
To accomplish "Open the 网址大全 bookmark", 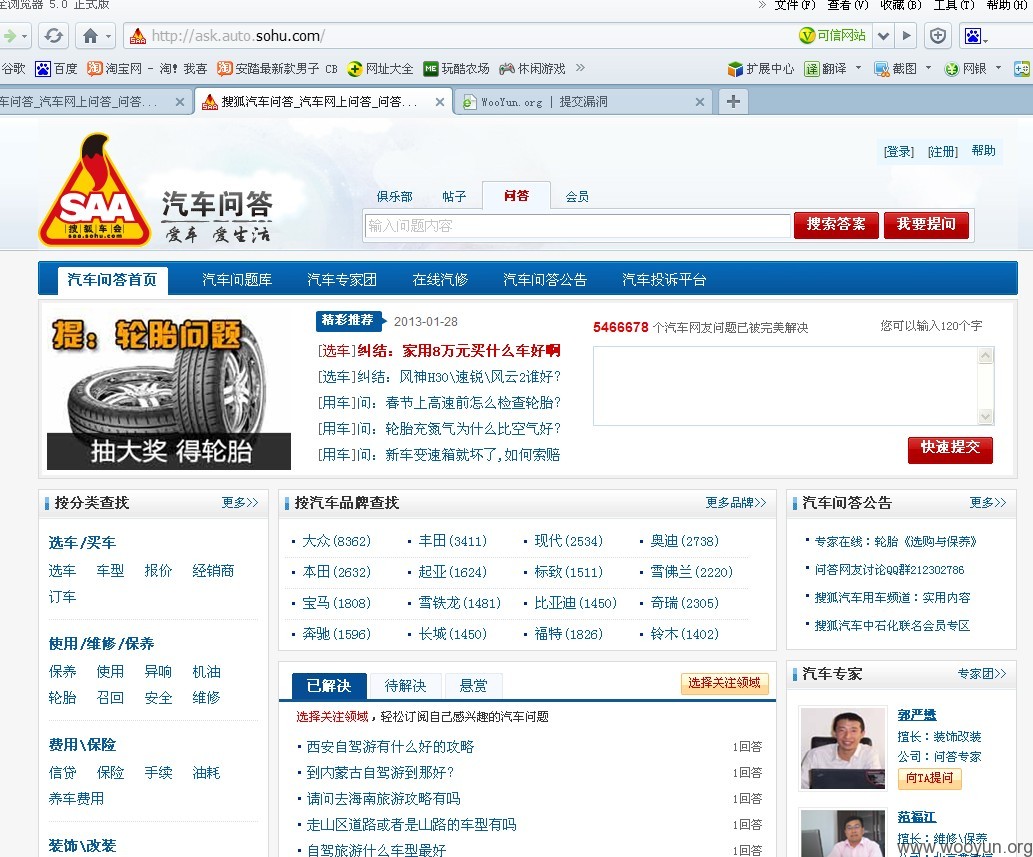I will (380, 69).
